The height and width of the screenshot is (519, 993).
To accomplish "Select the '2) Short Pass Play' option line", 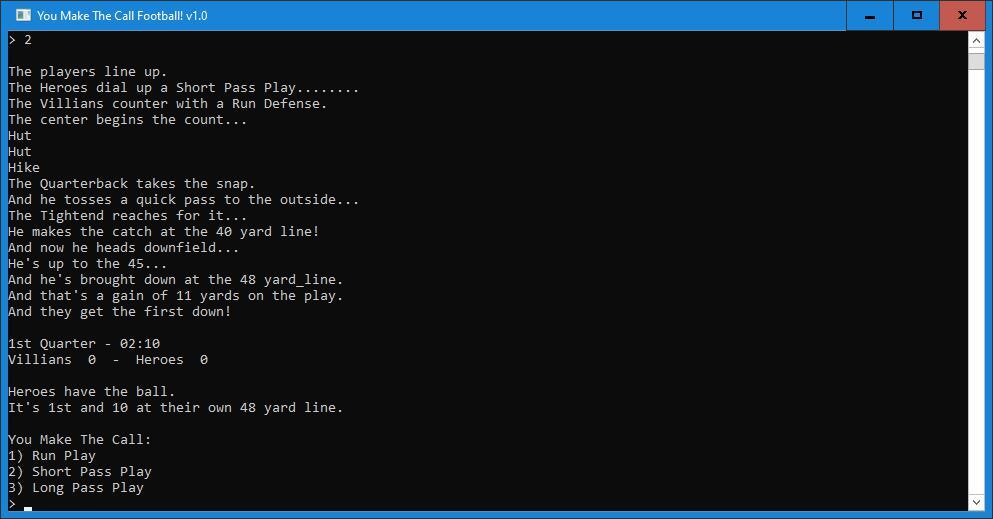I will tap(80, 472).
